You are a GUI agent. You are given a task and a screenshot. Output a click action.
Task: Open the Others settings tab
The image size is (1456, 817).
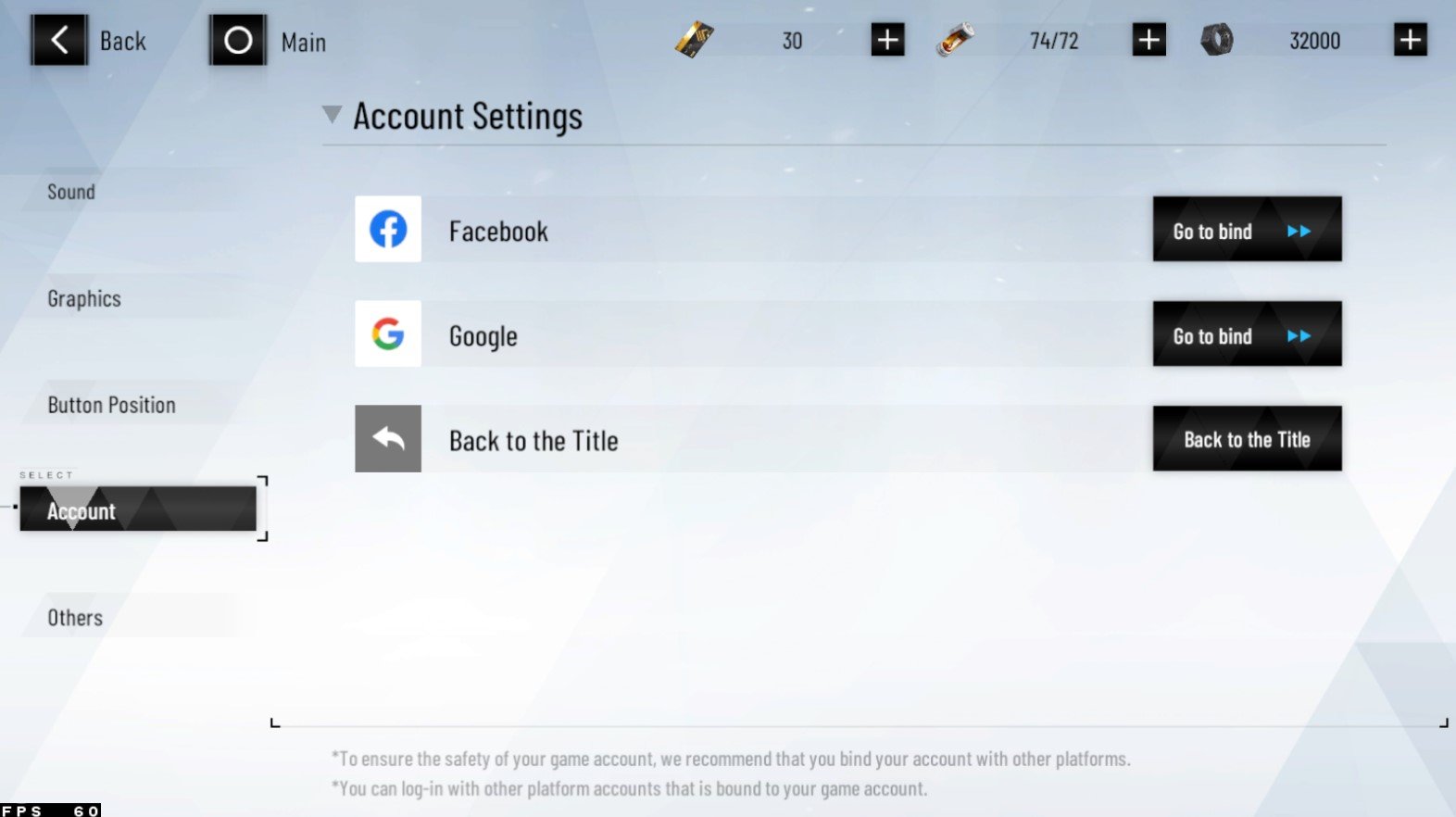coord(75,618)
